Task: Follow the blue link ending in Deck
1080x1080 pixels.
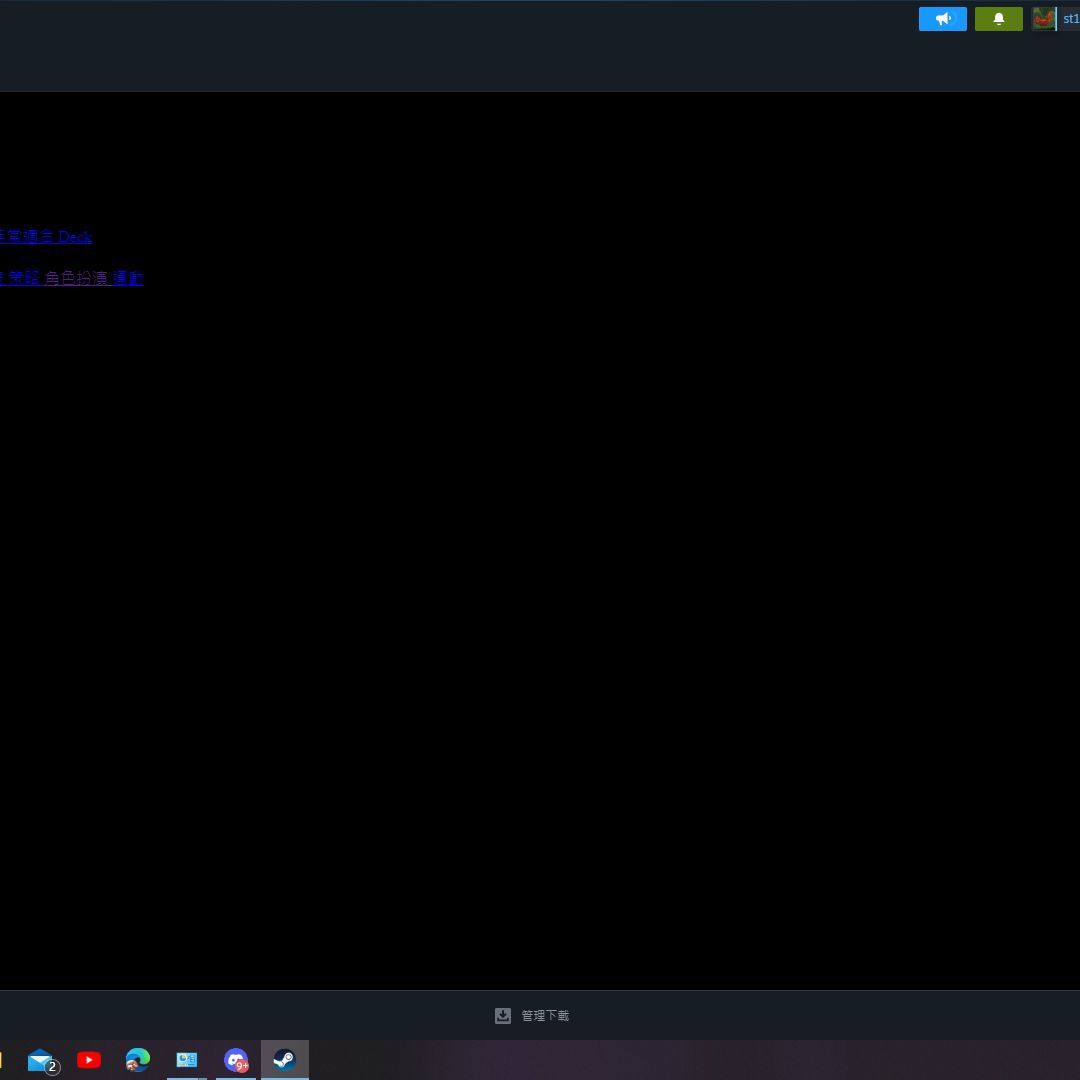Action: 45,237
